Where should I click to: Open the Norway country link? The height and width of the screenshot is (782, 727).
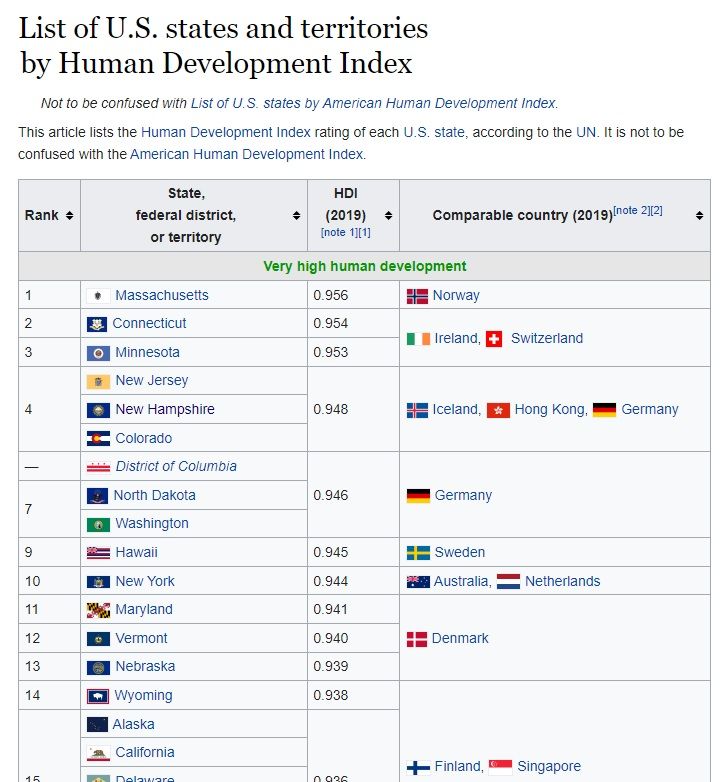(456, 296)
